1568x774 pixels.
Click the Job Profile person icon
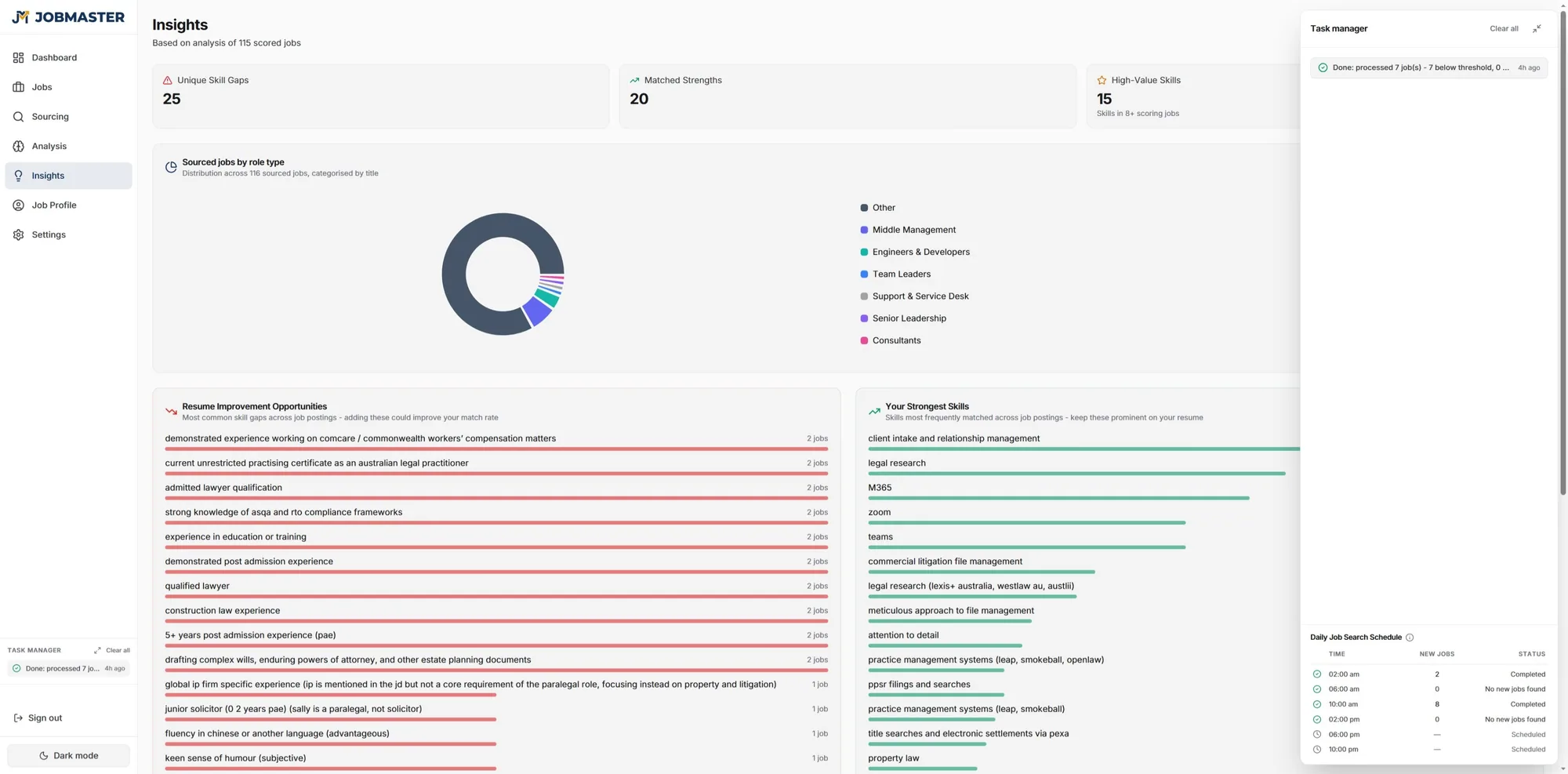click(x=18, y=205)
